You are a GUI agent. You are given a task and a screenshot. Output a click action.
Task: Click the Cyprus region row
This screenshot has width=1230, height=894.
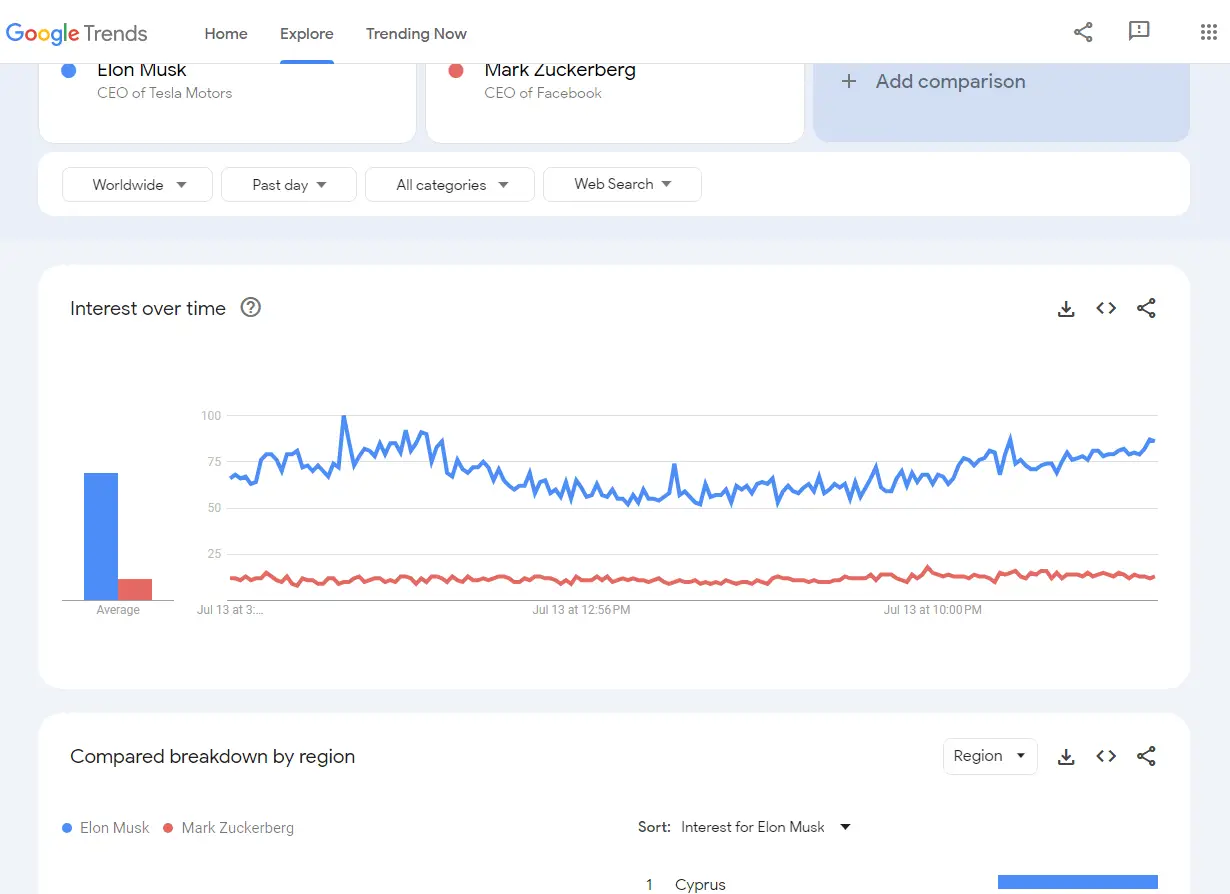point(898,883)
